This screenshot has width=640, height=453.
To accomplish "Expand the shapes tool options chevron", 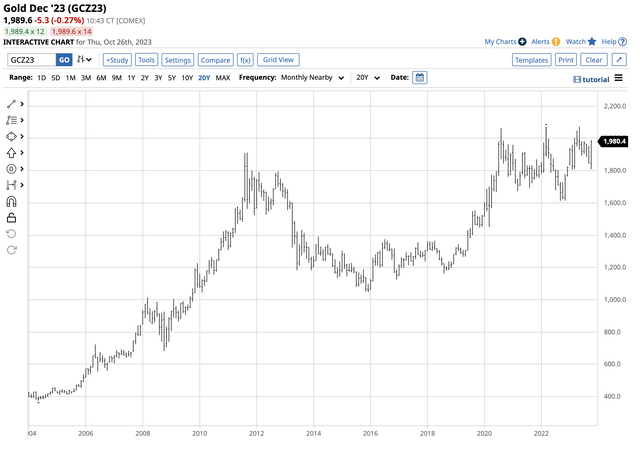I will coord(22,136).
